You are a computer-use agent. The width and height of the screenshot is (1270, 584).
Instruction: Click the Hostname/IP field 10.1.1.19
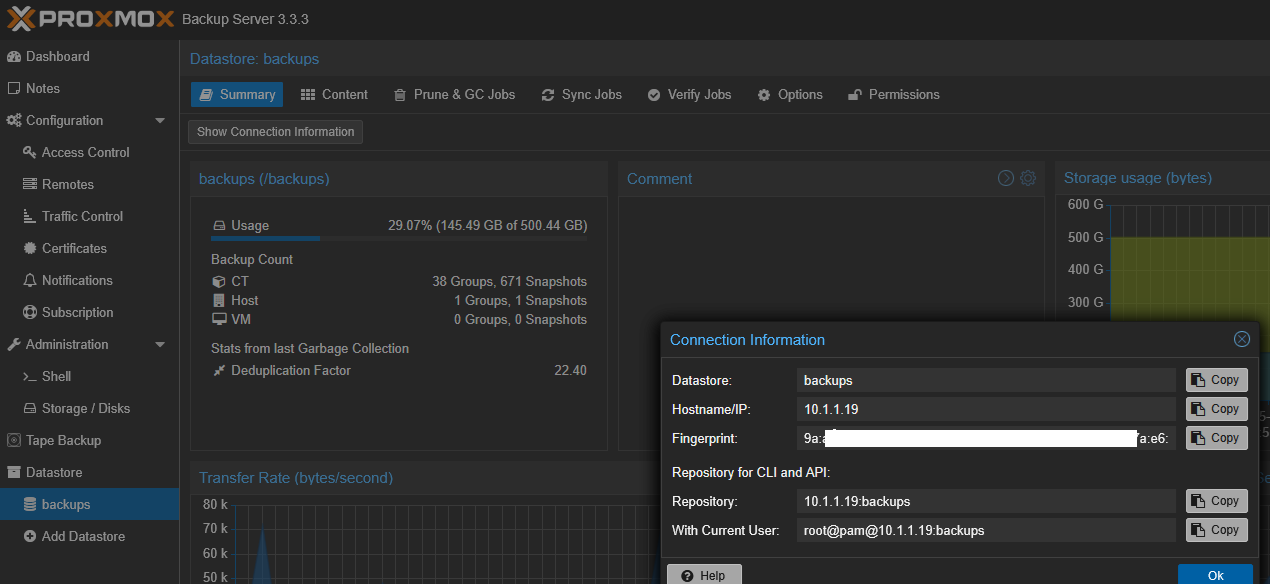click(986, 409)
